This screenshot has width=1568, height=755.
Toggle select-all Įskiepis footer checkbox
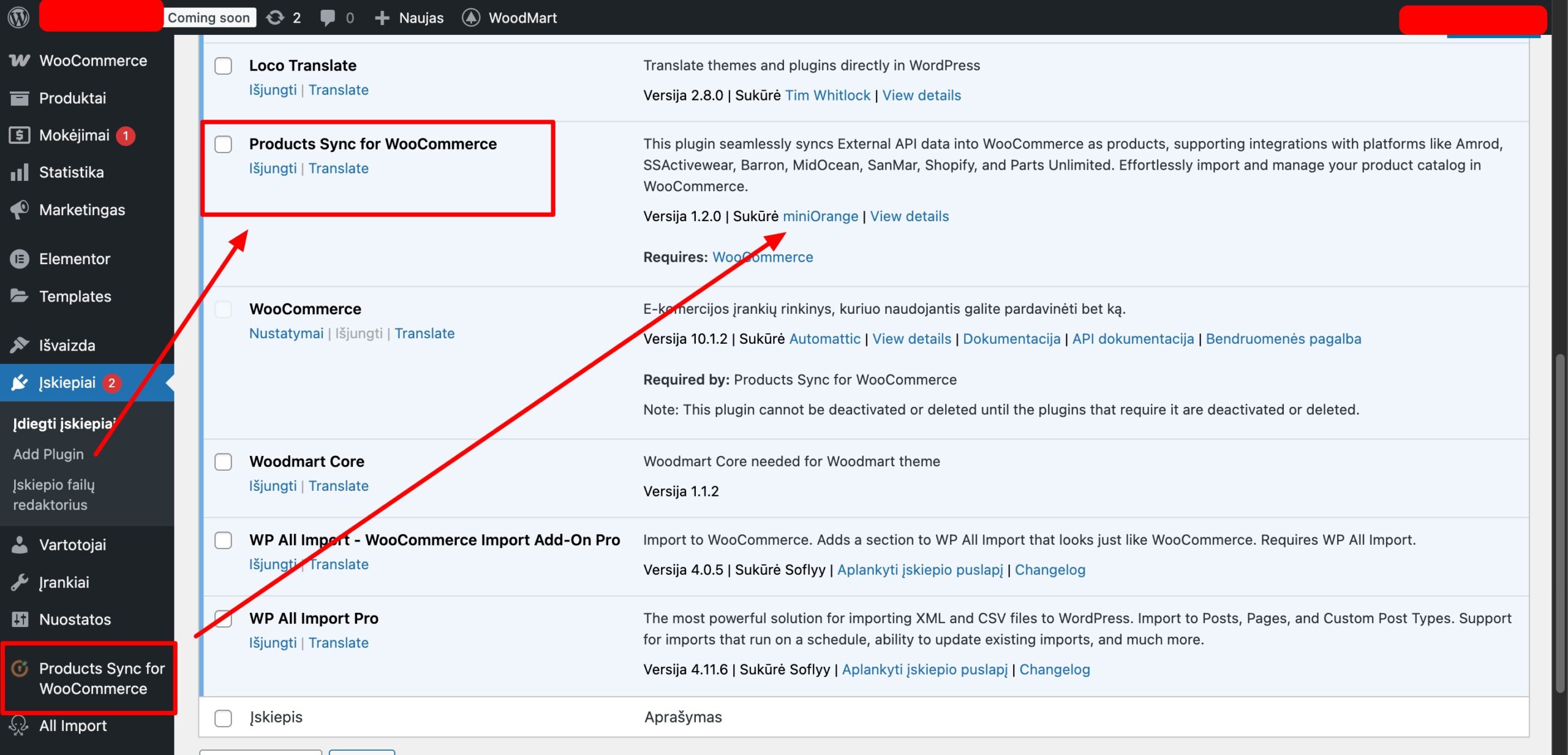point(223,718)
